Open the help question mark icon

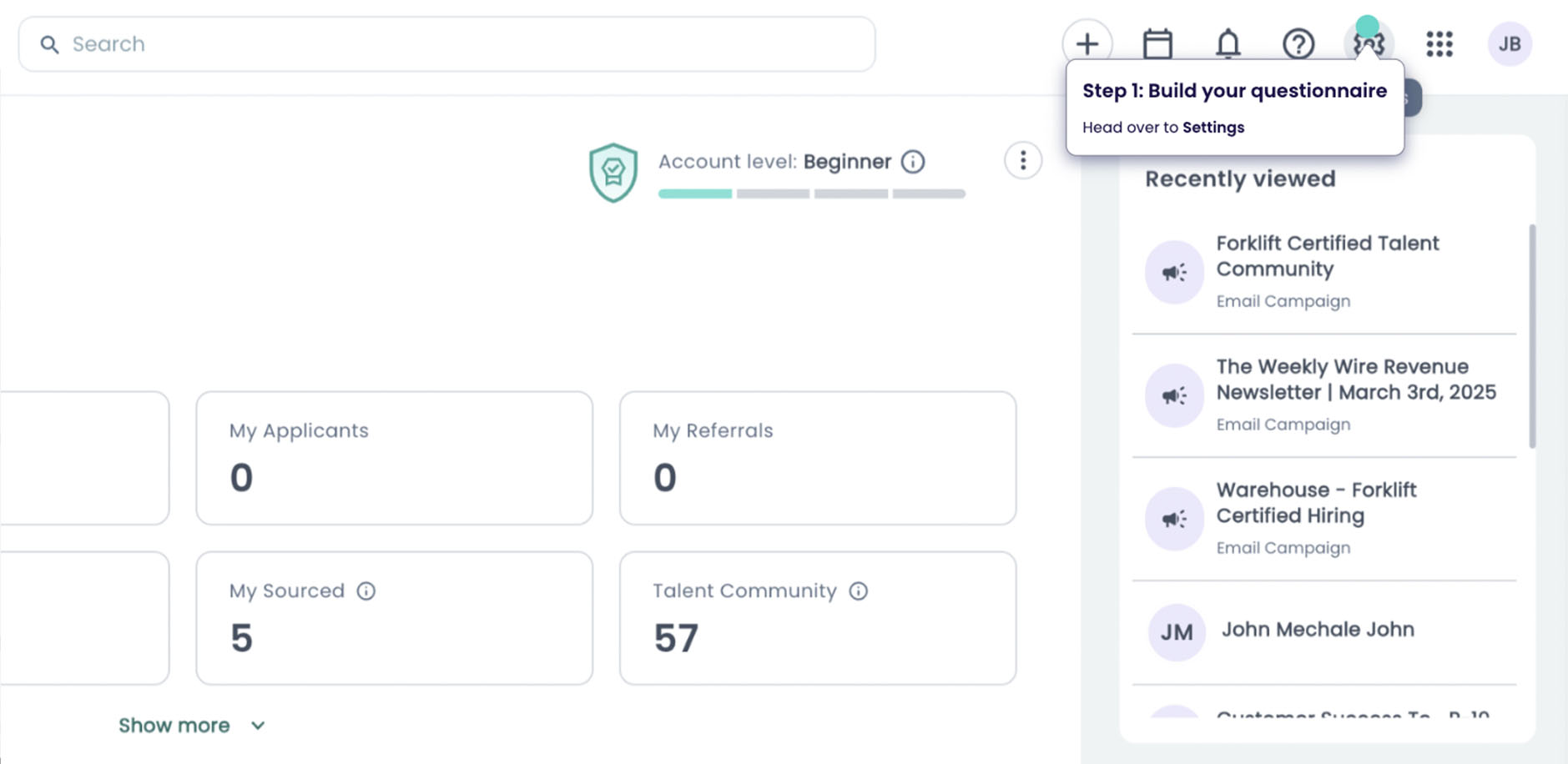[x=1298, y=43]
